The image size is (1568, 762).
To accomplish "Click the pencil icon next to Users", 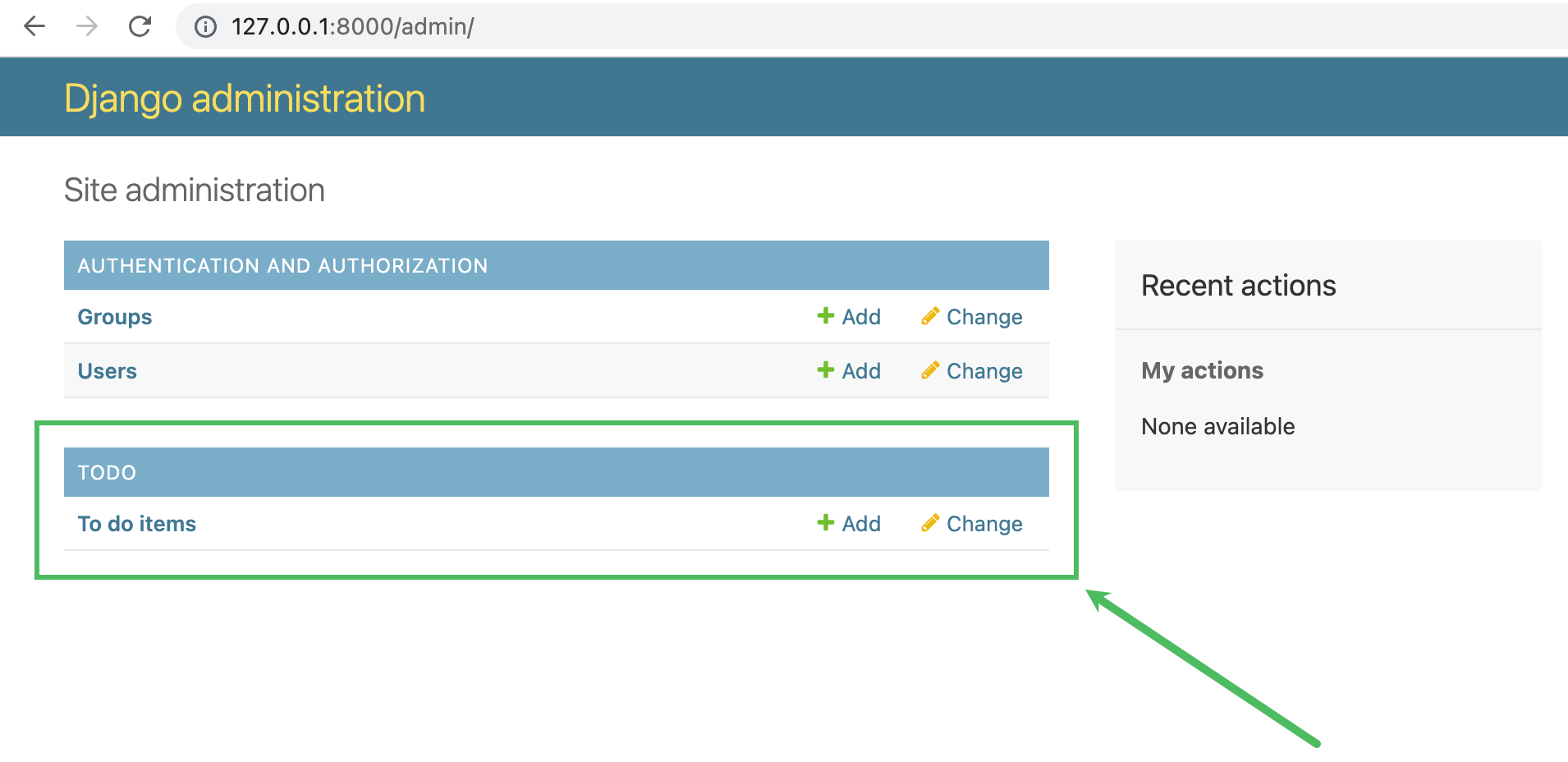I will pyautogui.click(x=929, y=370).
